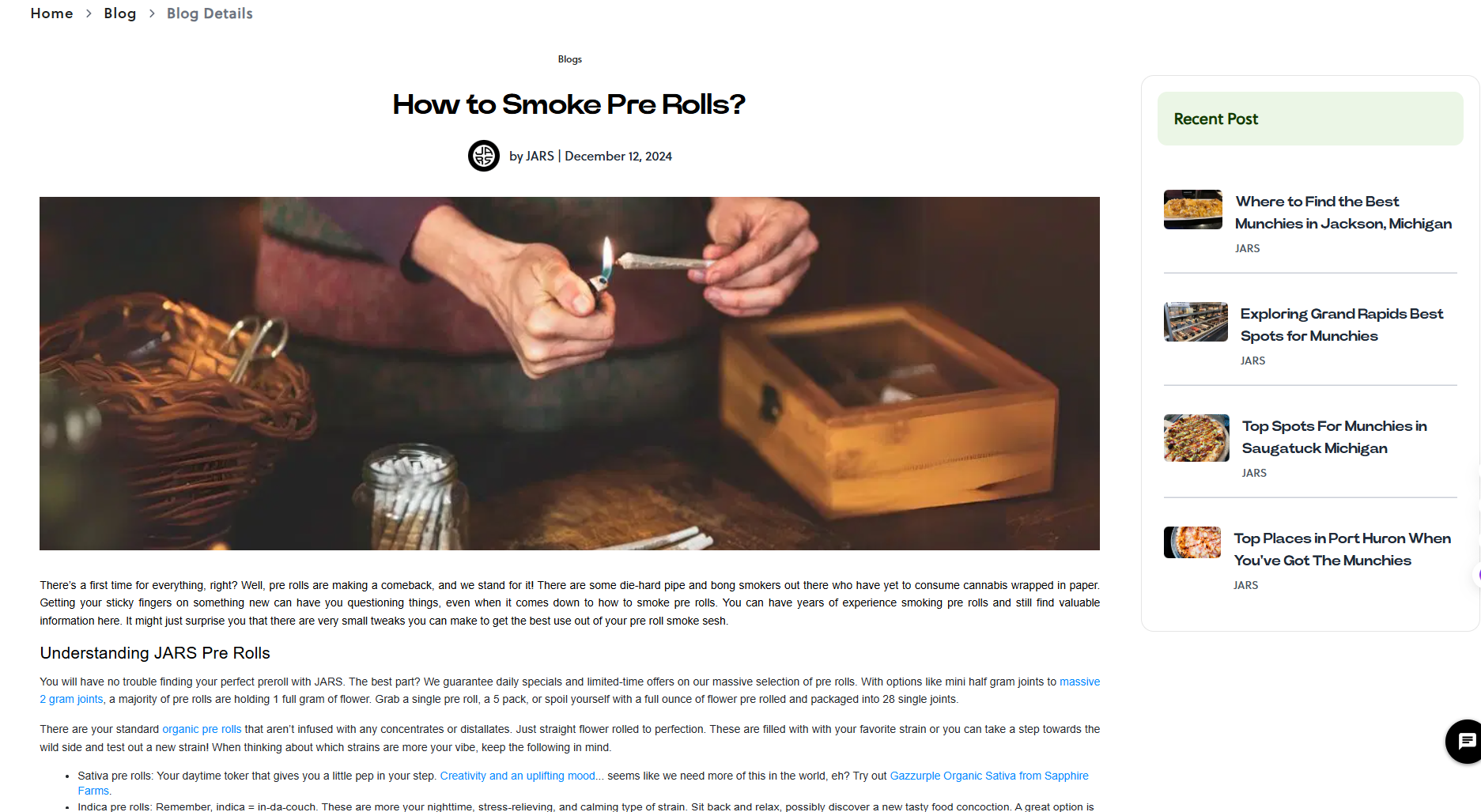Screen dimensions: 1481x812
Task: Open 'Top Spots For Munchies in Saugatuck' post
Action: click(x=1335, y=437)
